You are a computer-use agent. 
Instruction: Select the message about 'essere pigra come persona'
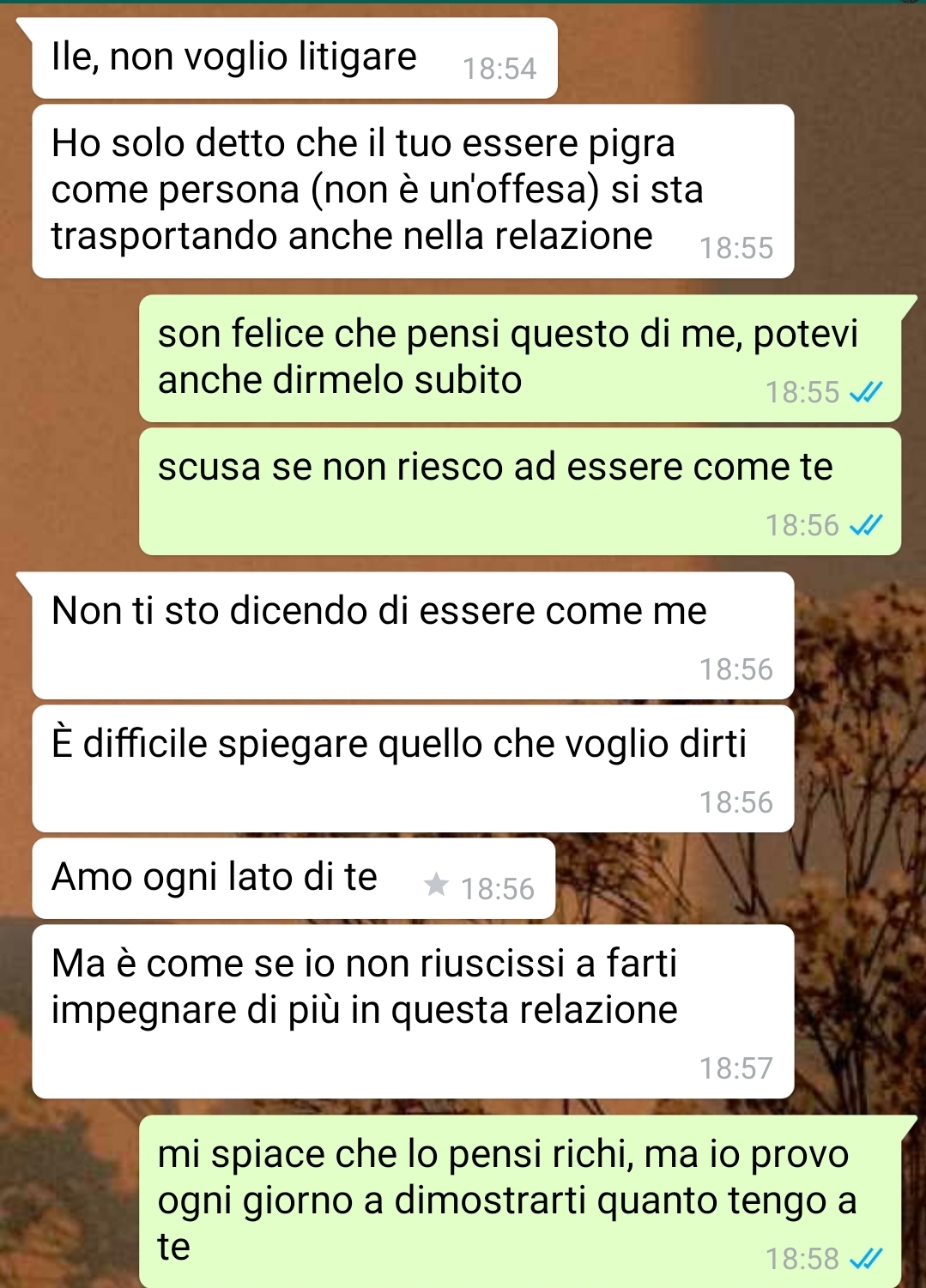[413, 191]
